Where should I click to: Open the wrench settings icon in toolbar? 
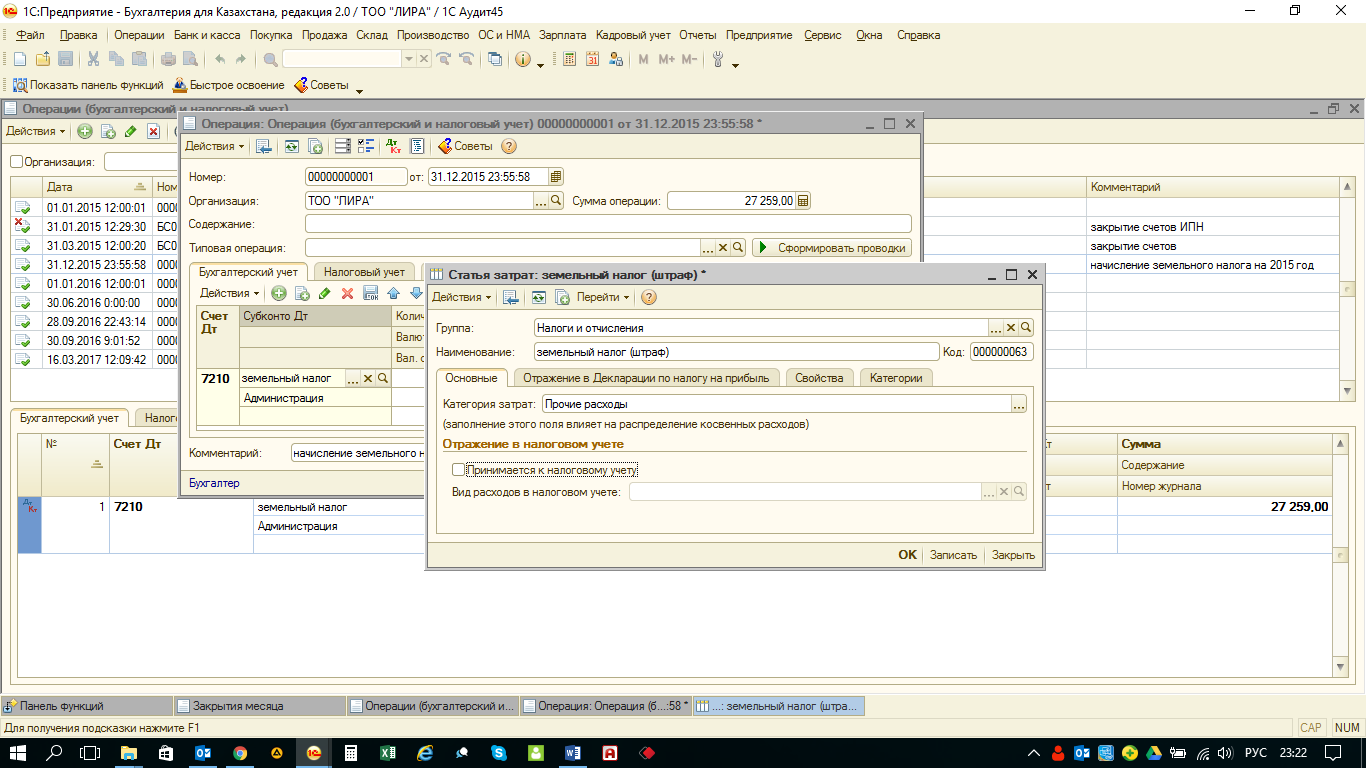(718, 59)
